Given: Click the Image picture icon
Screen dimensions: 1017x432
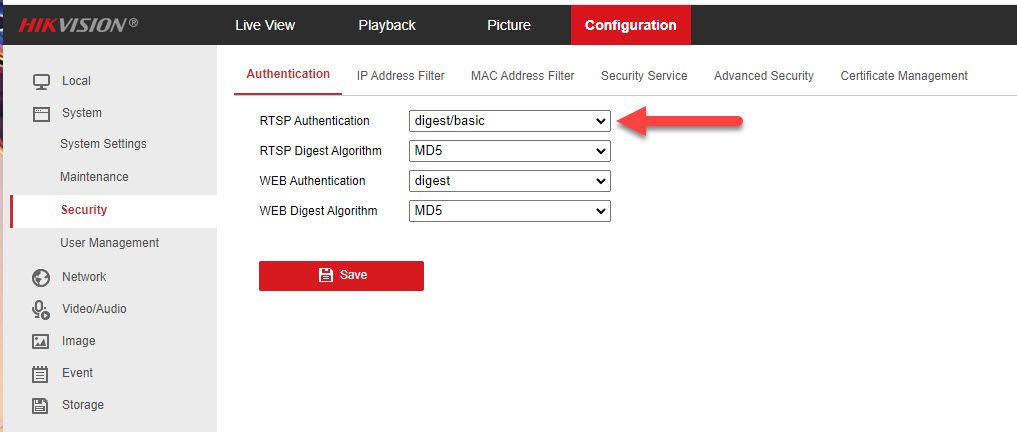Looking at the screenshot, I should point(41,341).
